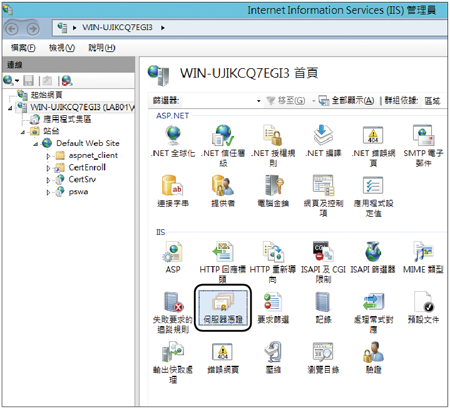Open the 檔案(F) menu
Image resolution: width=450 pixels, height=409 pixels.
(x=23, y=48)
